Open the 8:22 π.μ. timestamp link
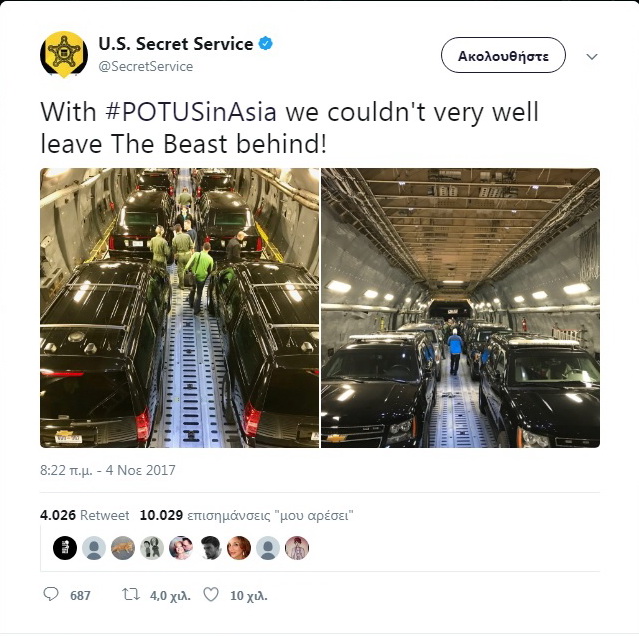 click(108, 470)
